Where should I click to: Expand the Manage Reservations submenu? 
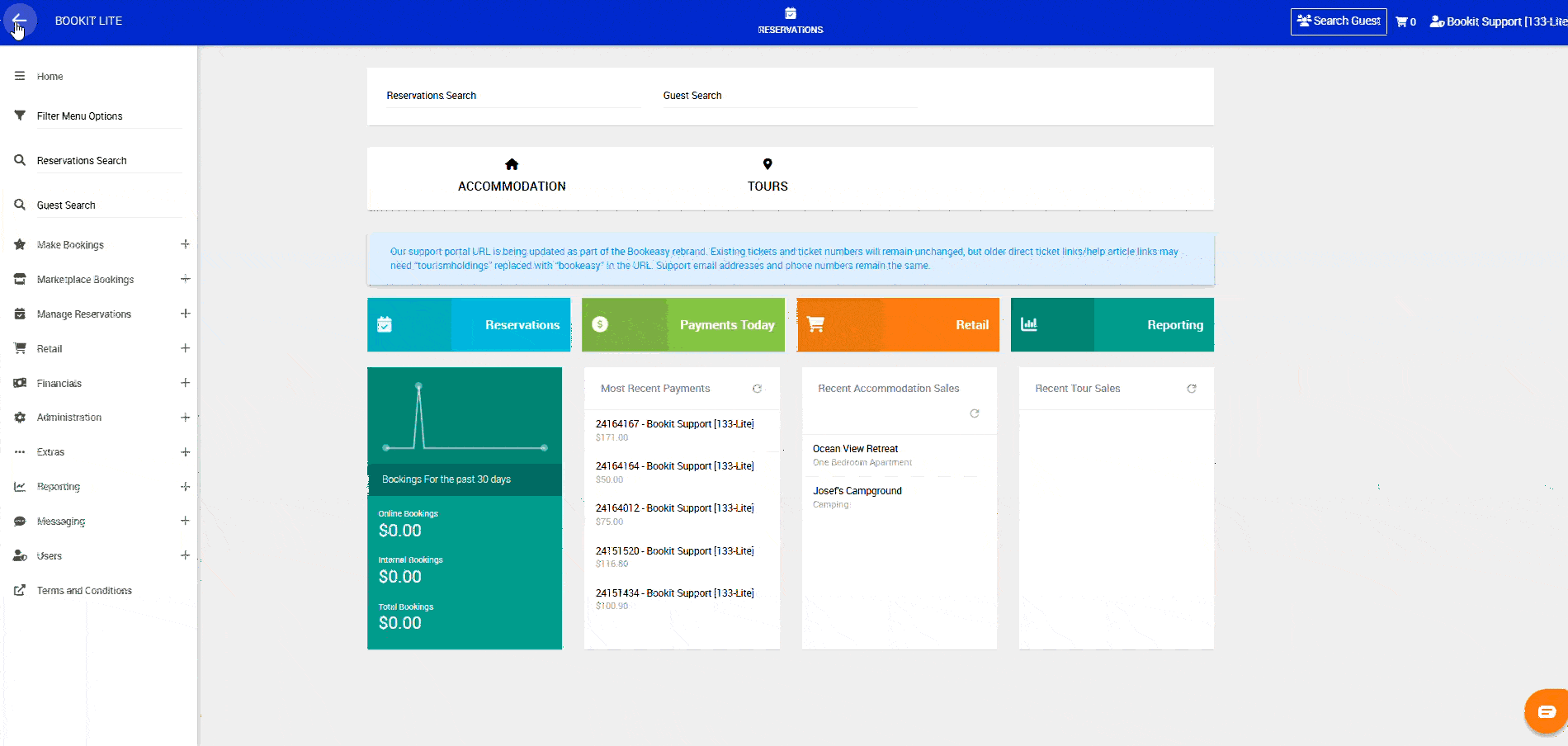(185, 314)
